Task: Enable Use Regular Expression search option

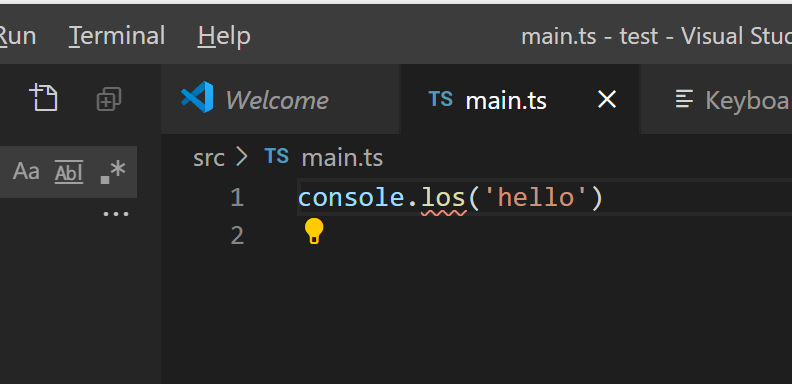Action: pos(113,172)
